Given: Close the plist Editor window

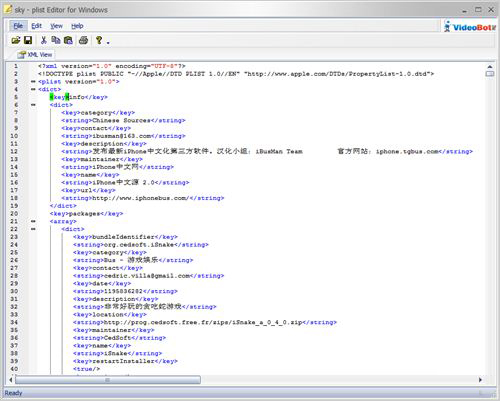Looking at the screenshot, I should 491,10.
